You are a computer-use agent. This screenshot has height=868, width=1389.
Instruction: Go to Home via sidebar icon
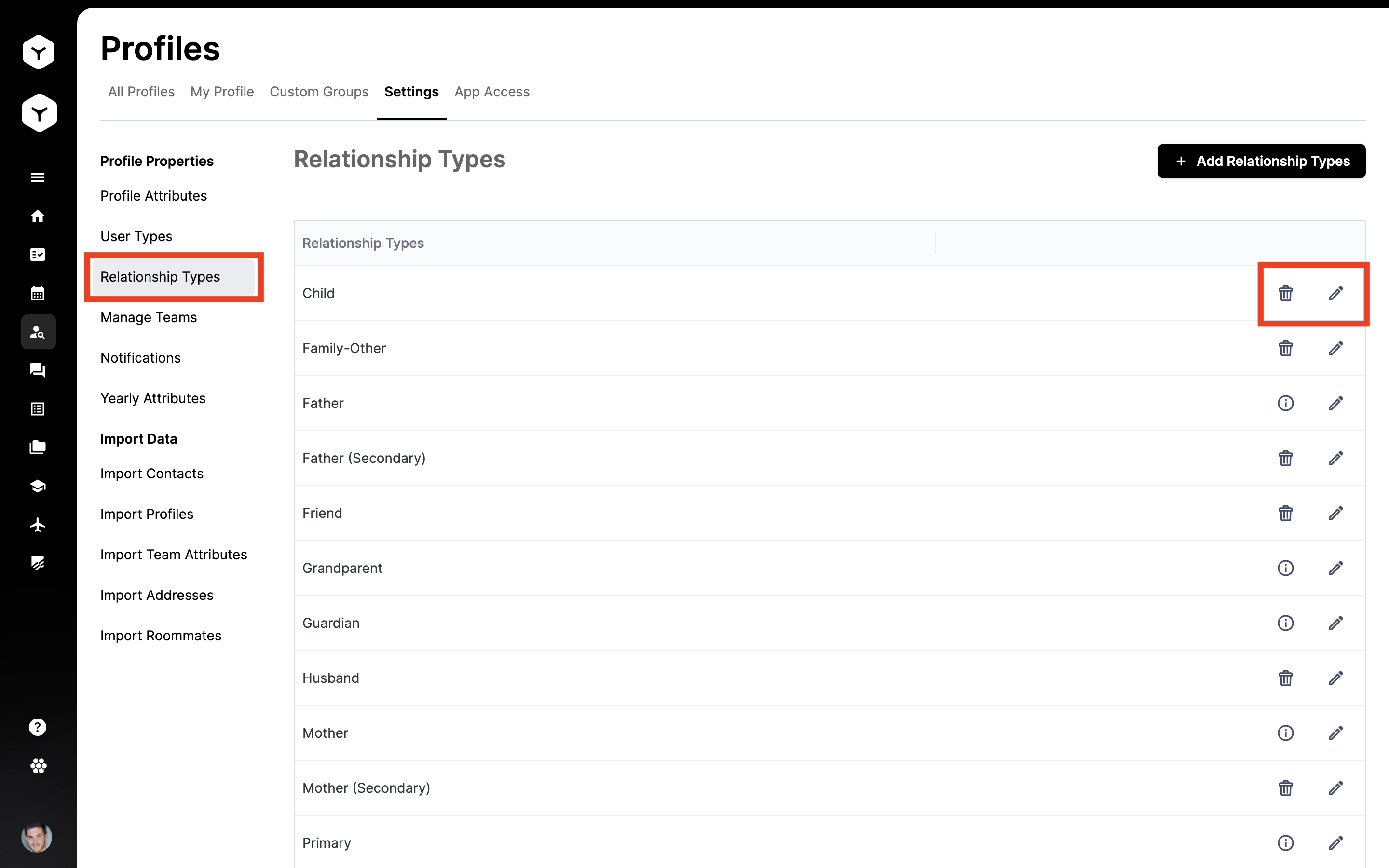(x=38, y=216)
